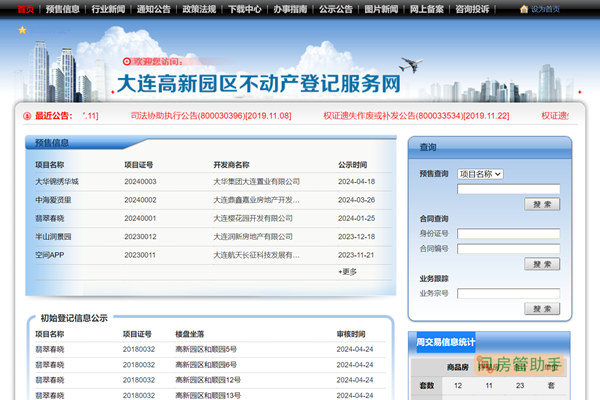Click the home icon beside 设为首页
The width and height of the screenshot is (600, 400).
point(524,9)
